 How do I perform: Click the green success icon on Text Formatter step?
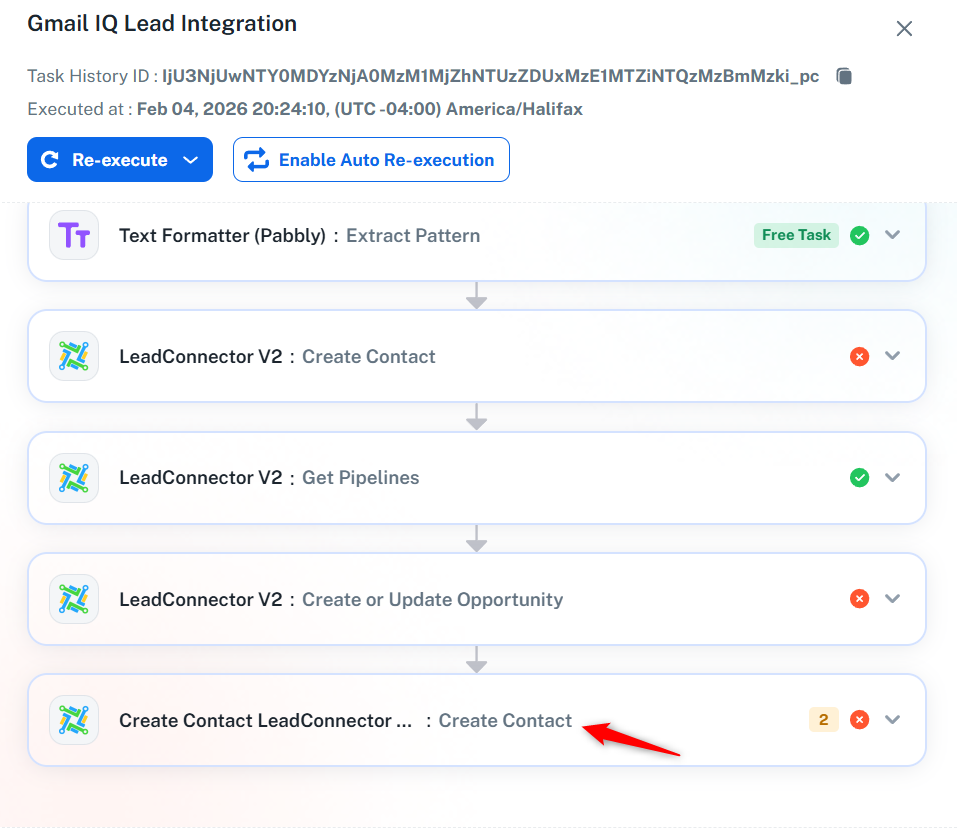pos(859,236)
